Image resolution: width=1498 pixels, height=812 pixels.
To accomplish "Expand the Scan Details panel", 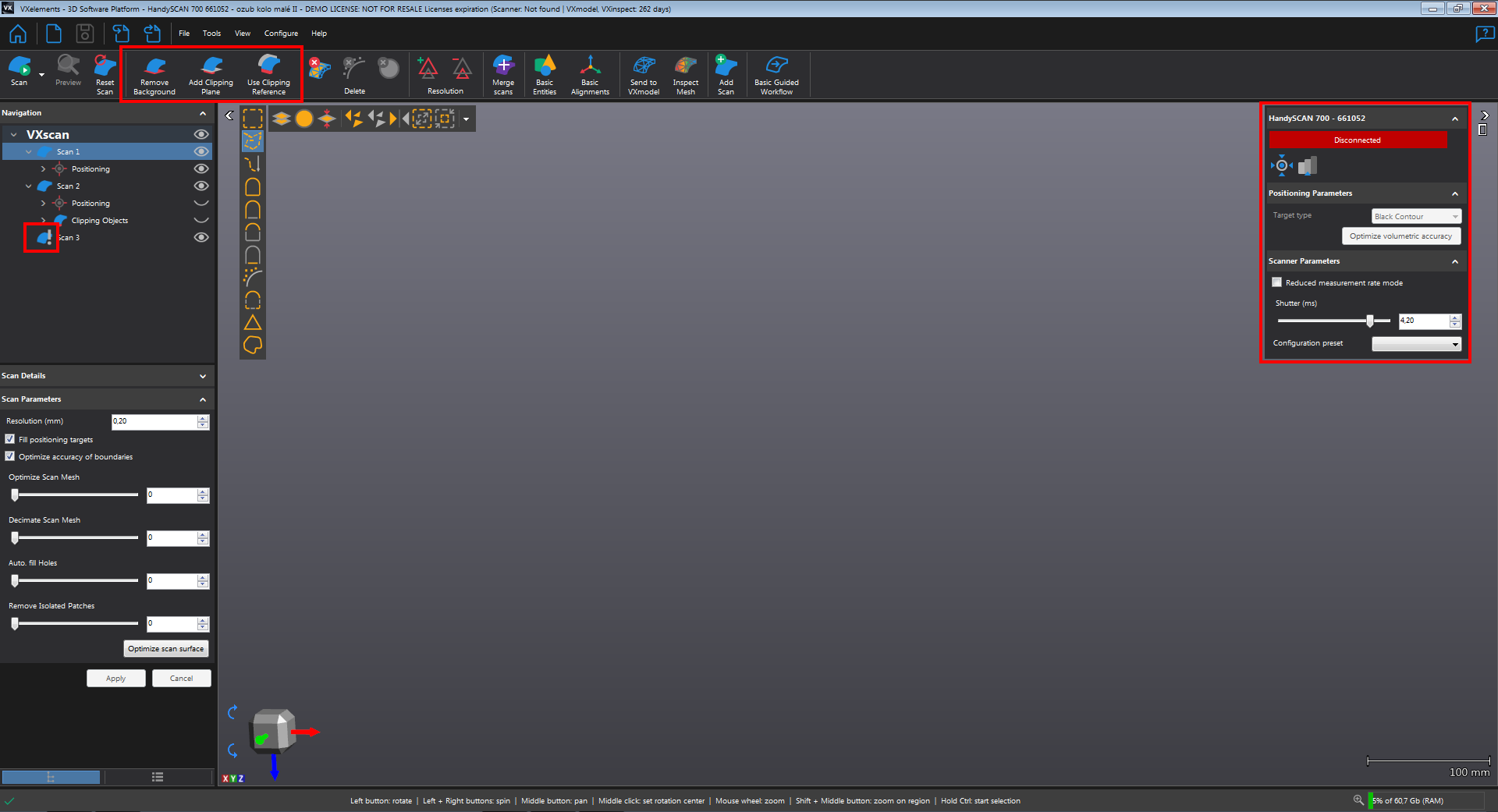I will click(x=203, y=376).
